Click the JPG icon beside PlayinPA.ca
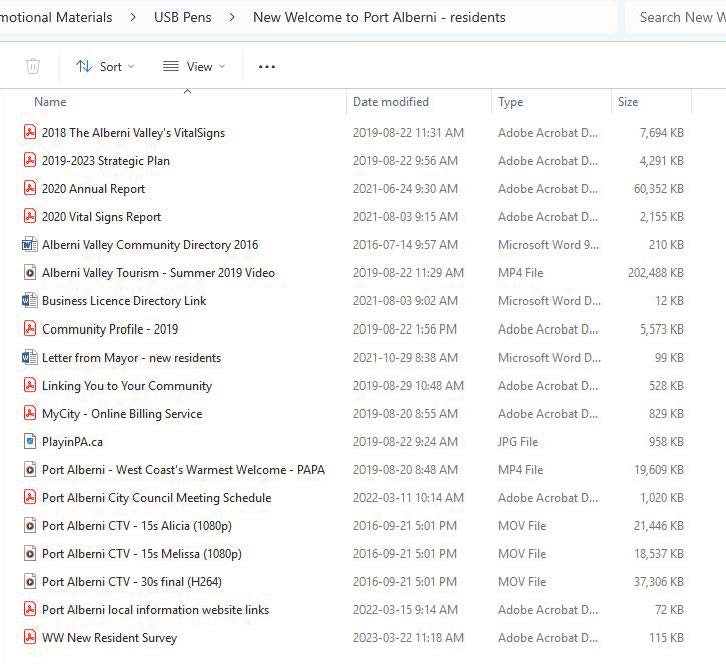Screen dimensions: 726x664 (x=30, y=441)
